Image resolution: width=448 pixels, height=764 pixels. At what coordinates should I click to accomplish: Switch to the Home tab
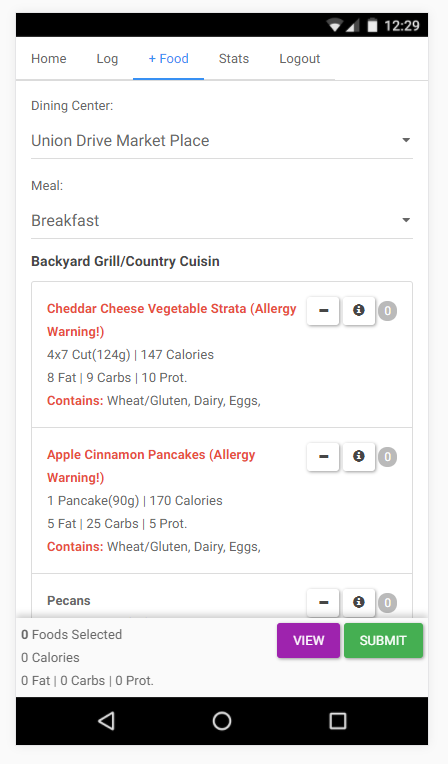[49, 59]
